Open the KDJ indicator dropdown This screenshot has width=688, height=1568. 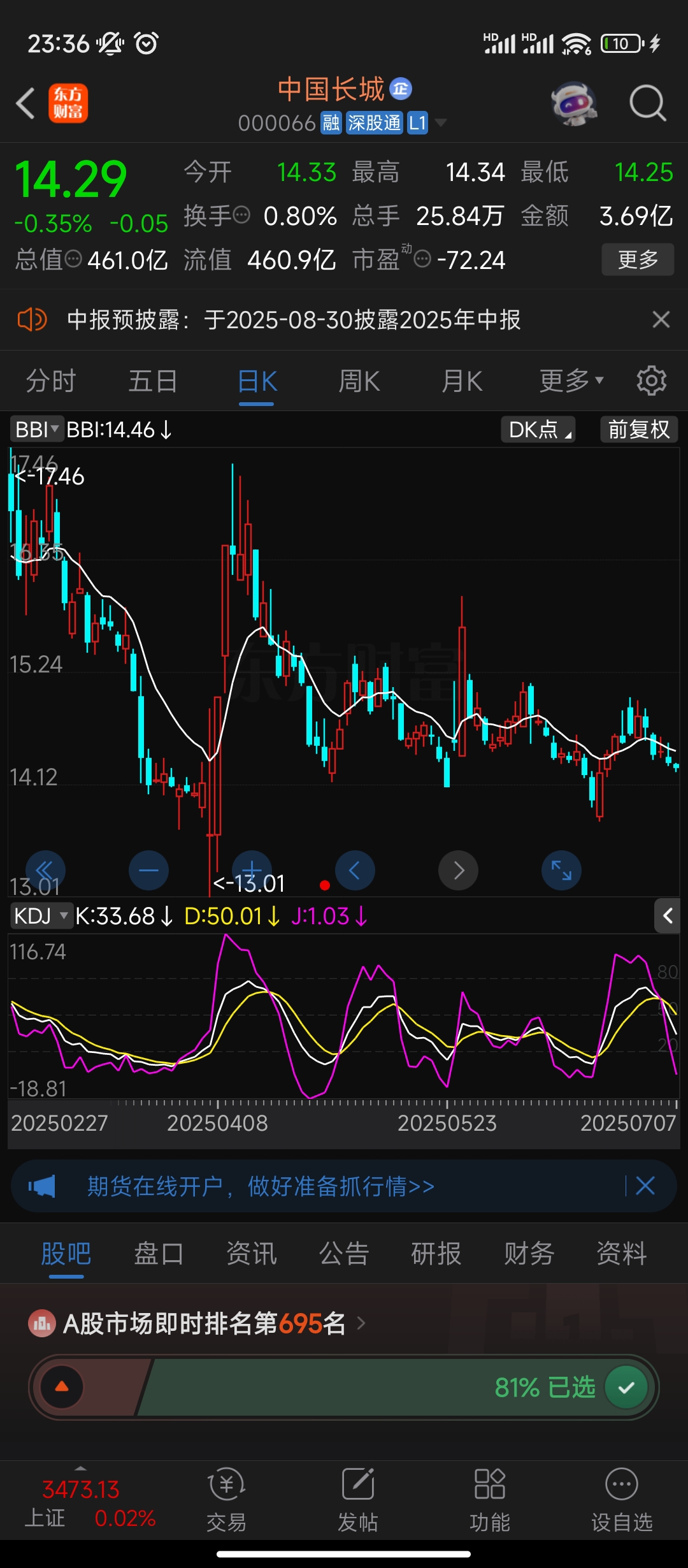pyautogui.click(x=41, y=917)
